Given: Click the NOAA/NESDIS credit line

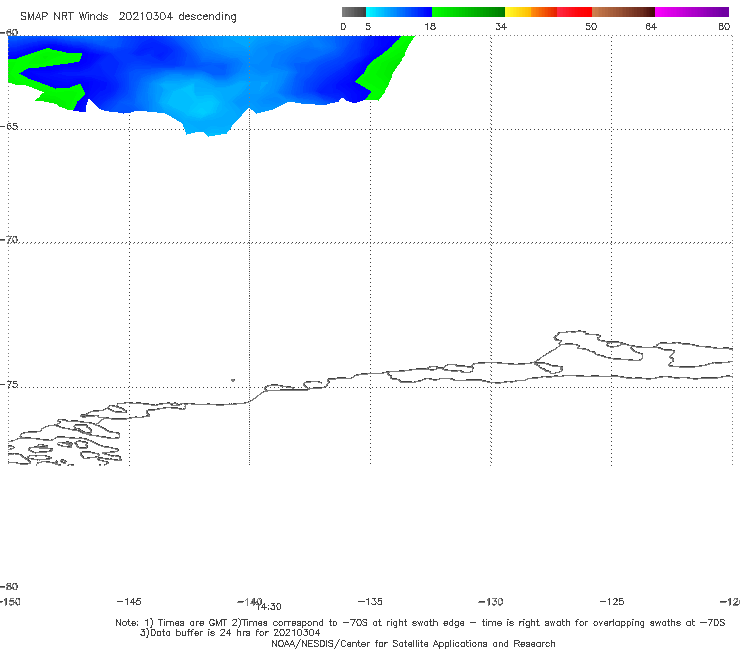Looking at the screenshot, I should click(413, 643).
